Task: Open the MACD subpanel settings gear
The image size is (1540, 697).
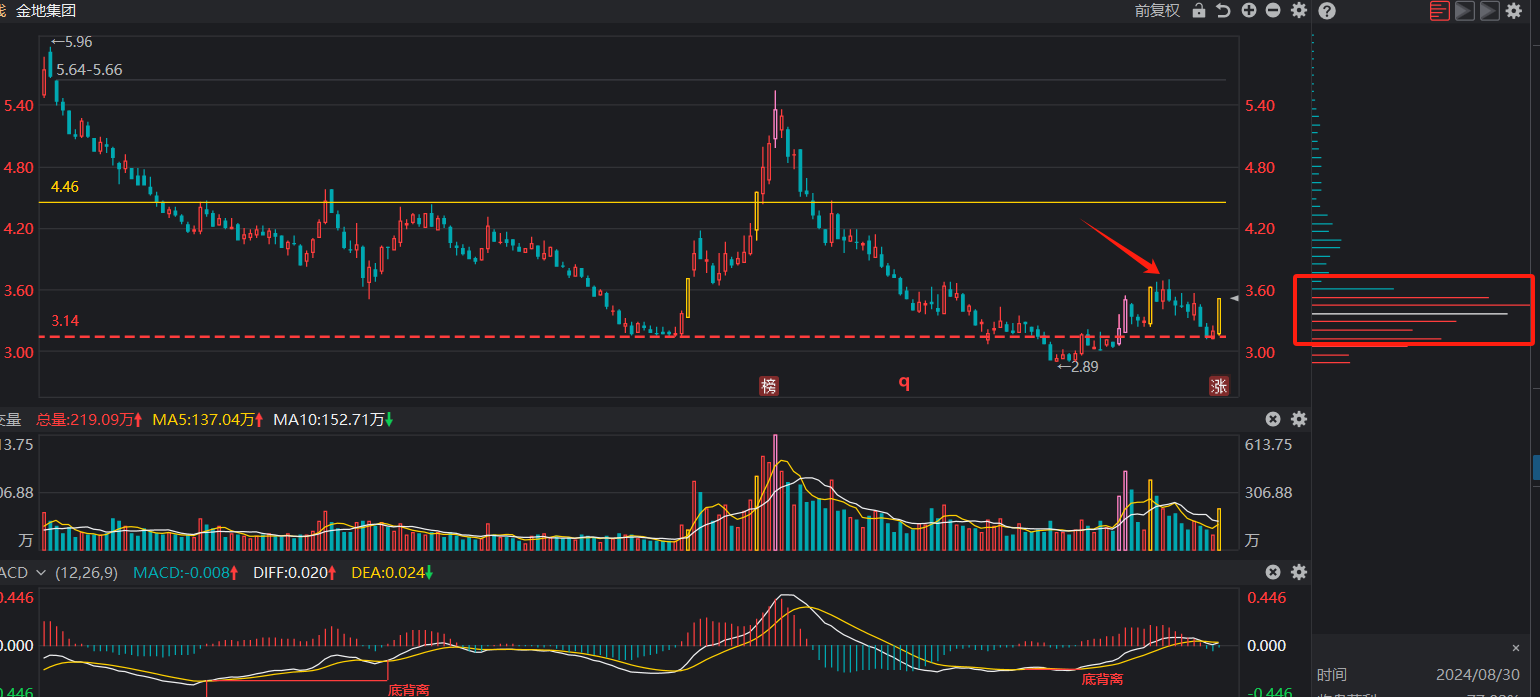Action: pos(1299,573)
